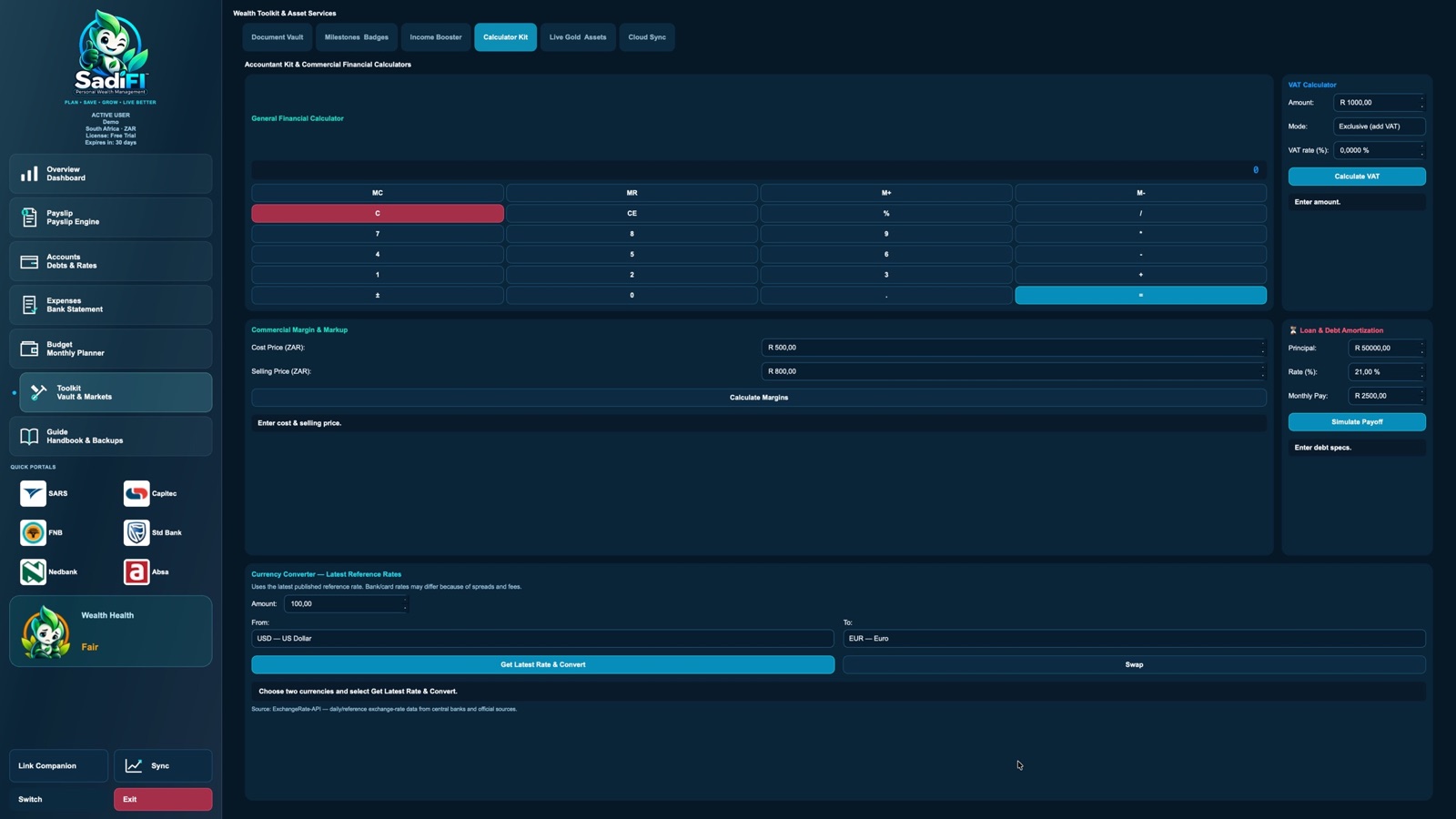This screenshot has width=1456, height=819.
Task: Expand the To currency EUR dropdown
Action: click(1134, 639)
